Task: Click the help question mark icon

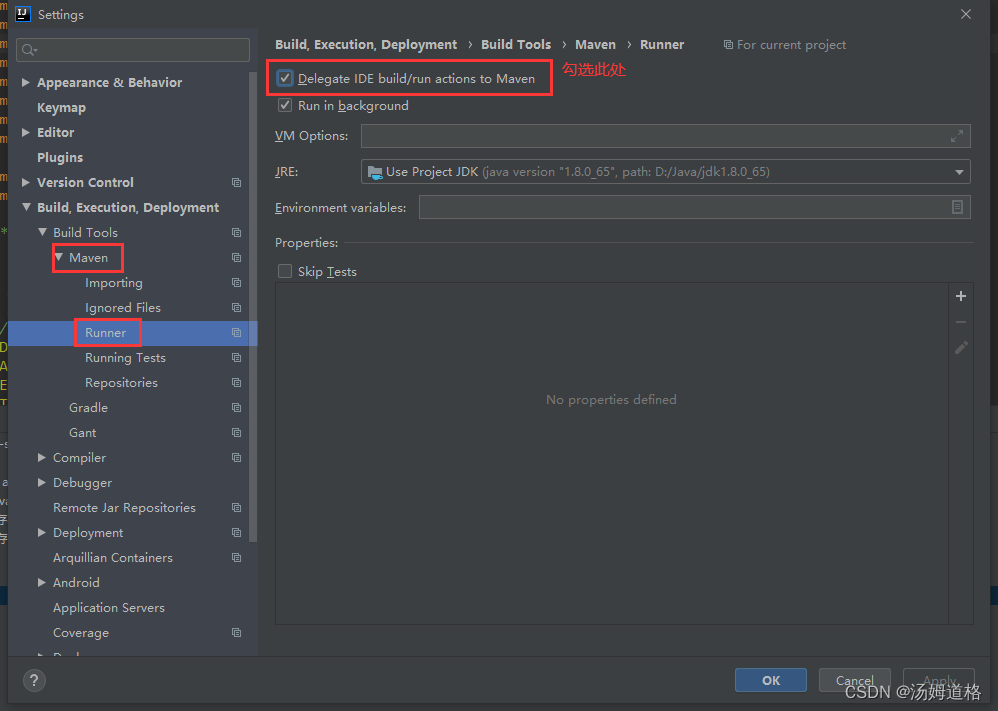Action: click(x=34, y=680)
